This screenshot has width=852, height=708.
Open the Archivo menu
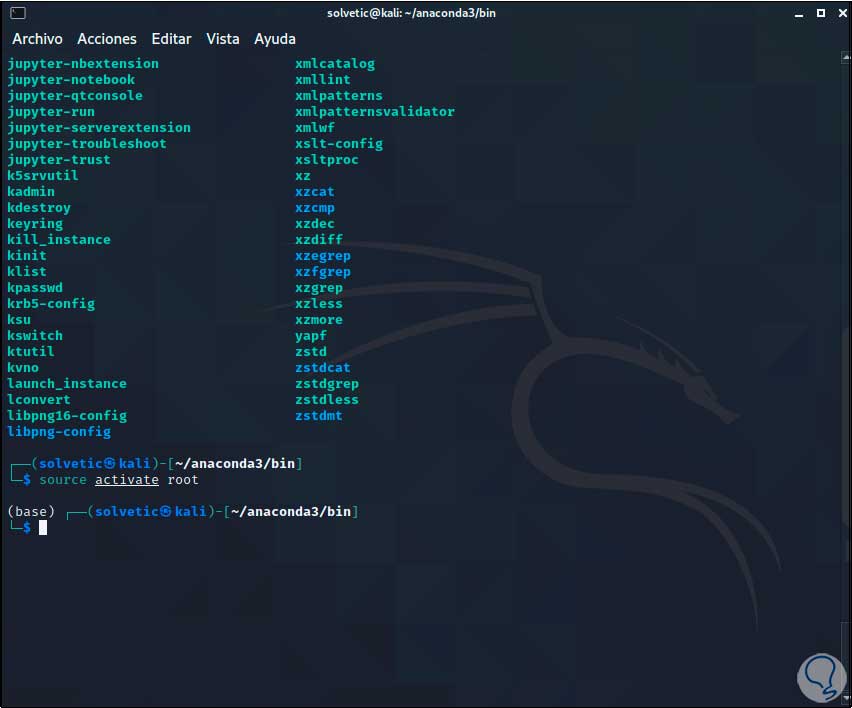pyautogui.click(x=37, y=39)
